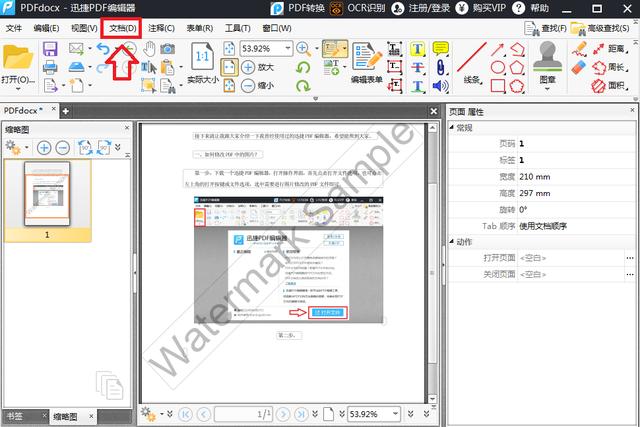Send document via email envelope icon

(x=76, y=49)
